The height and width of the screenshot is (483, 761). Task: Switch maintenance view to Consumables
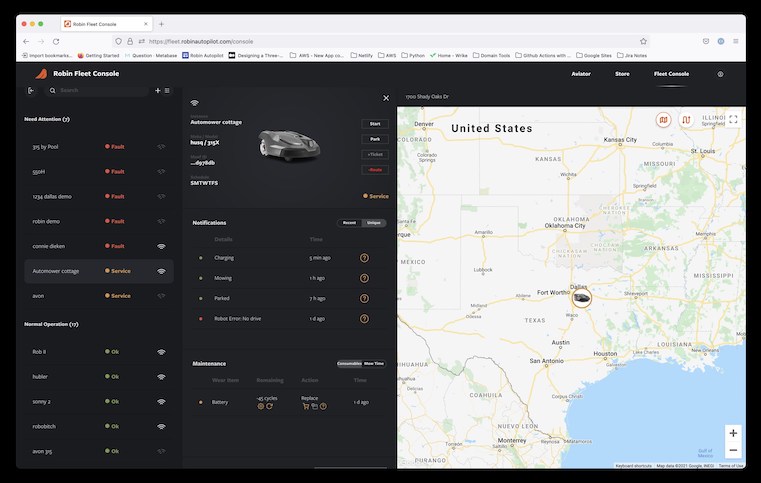click(x=349, y=364)
